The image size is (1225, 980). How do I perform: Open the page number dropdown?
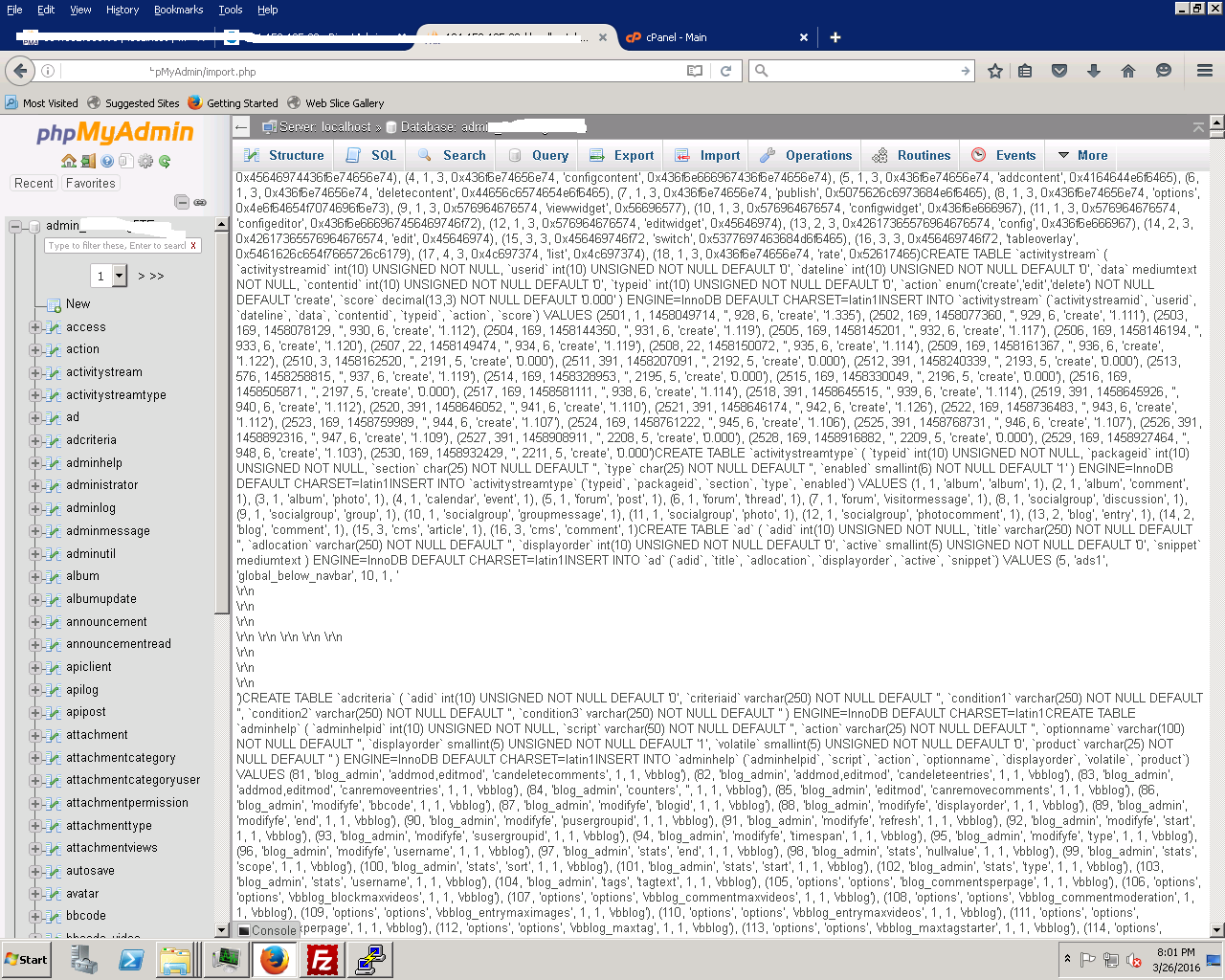click(x=108, y=276)
